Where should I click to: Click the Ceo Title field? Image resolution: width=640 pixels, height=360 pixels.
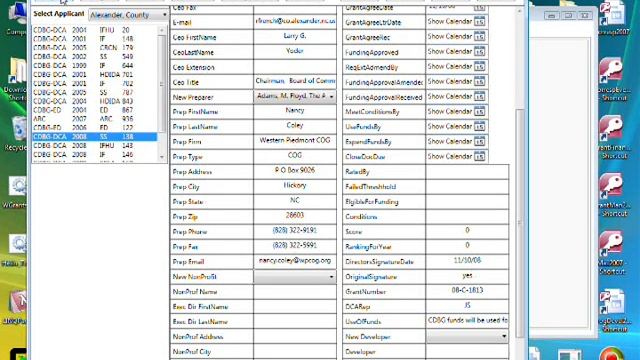tap(295, 82)
